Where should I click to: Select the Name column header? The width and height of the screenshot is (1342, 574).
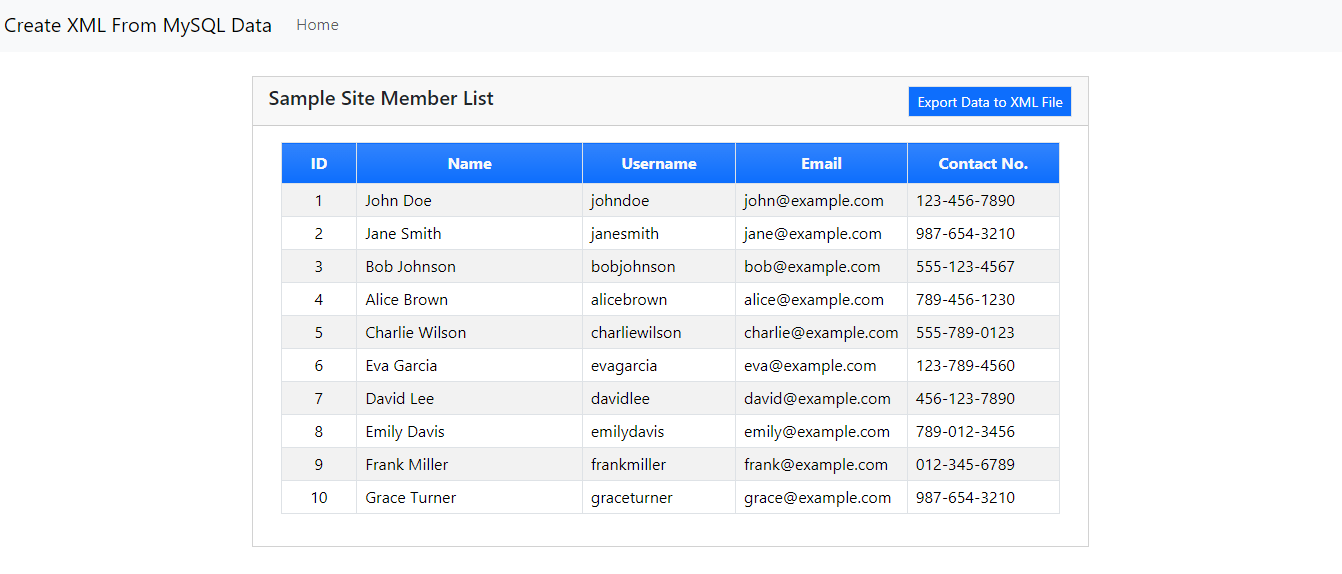click(x=470, y=163)
